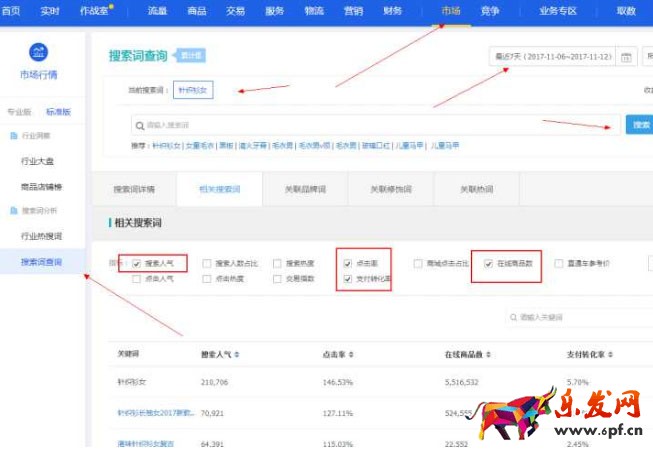
Task: Open the 最近7天 date range dropdown
Action: coord(551,57)
